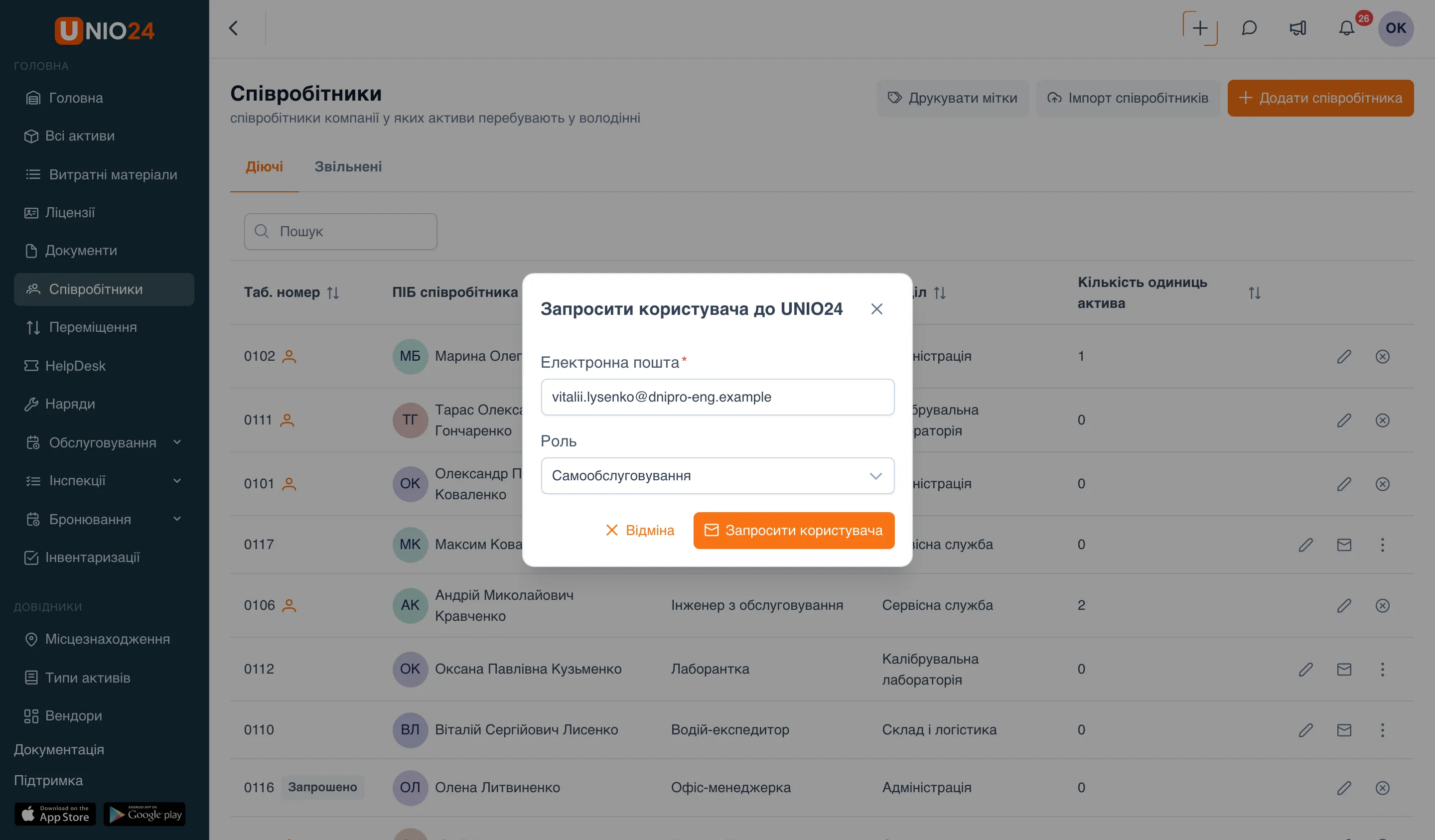Sort by Таб. номер column

[x=333, y=293]
